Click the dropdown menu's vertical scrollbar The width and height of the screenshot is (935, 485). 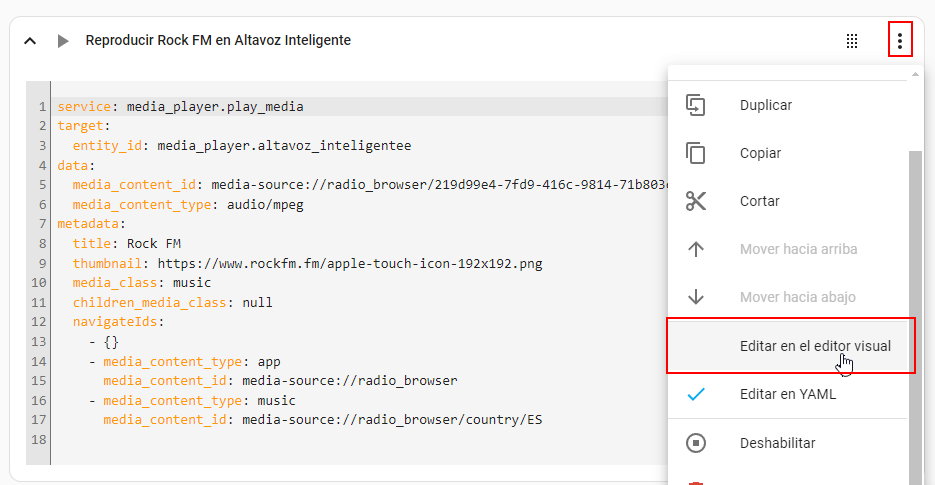coord(915,300)
